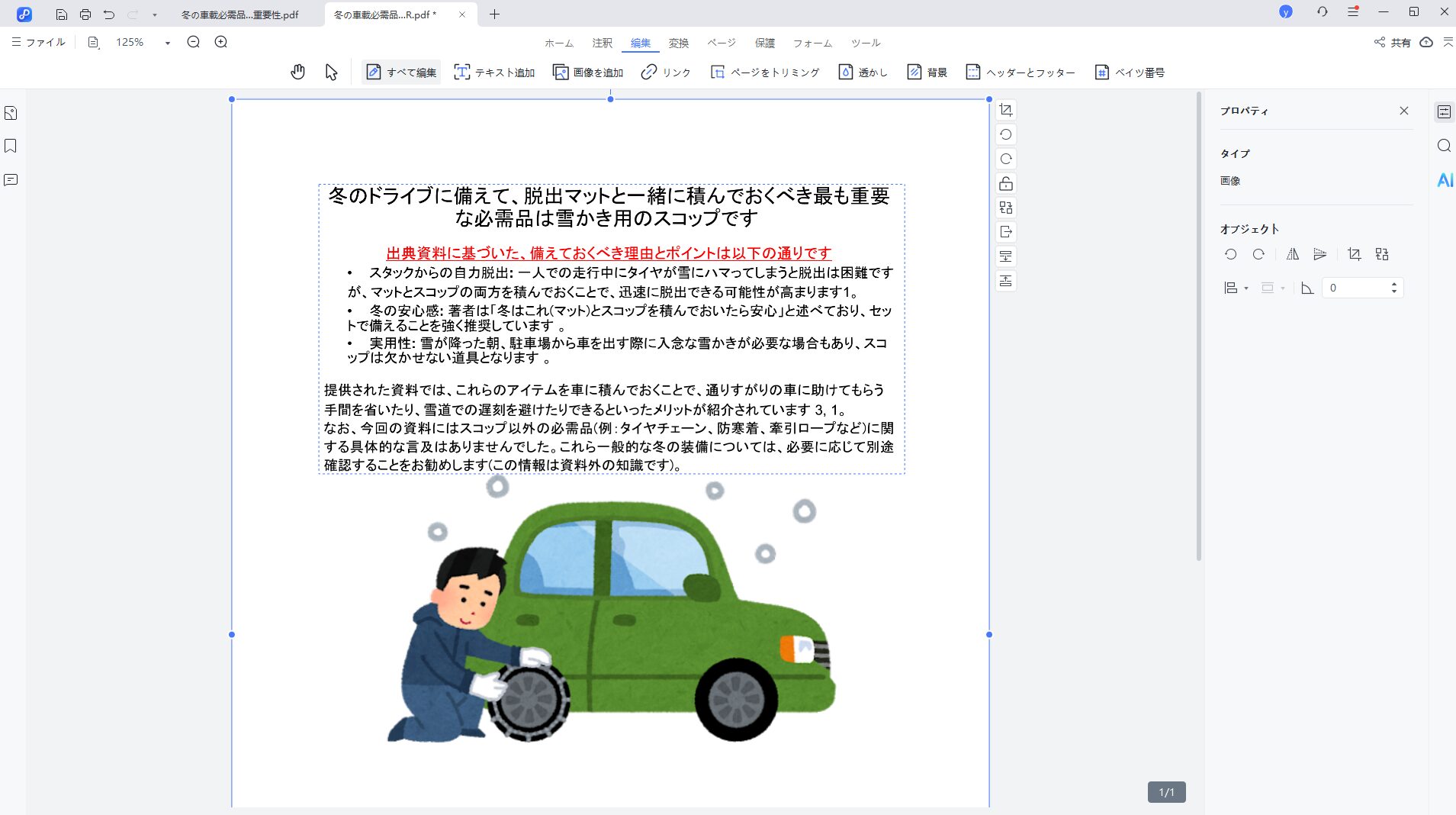This screenshot has height=815, width=1456.
Task: Open the ファイル menu
Action: point(38,42)
